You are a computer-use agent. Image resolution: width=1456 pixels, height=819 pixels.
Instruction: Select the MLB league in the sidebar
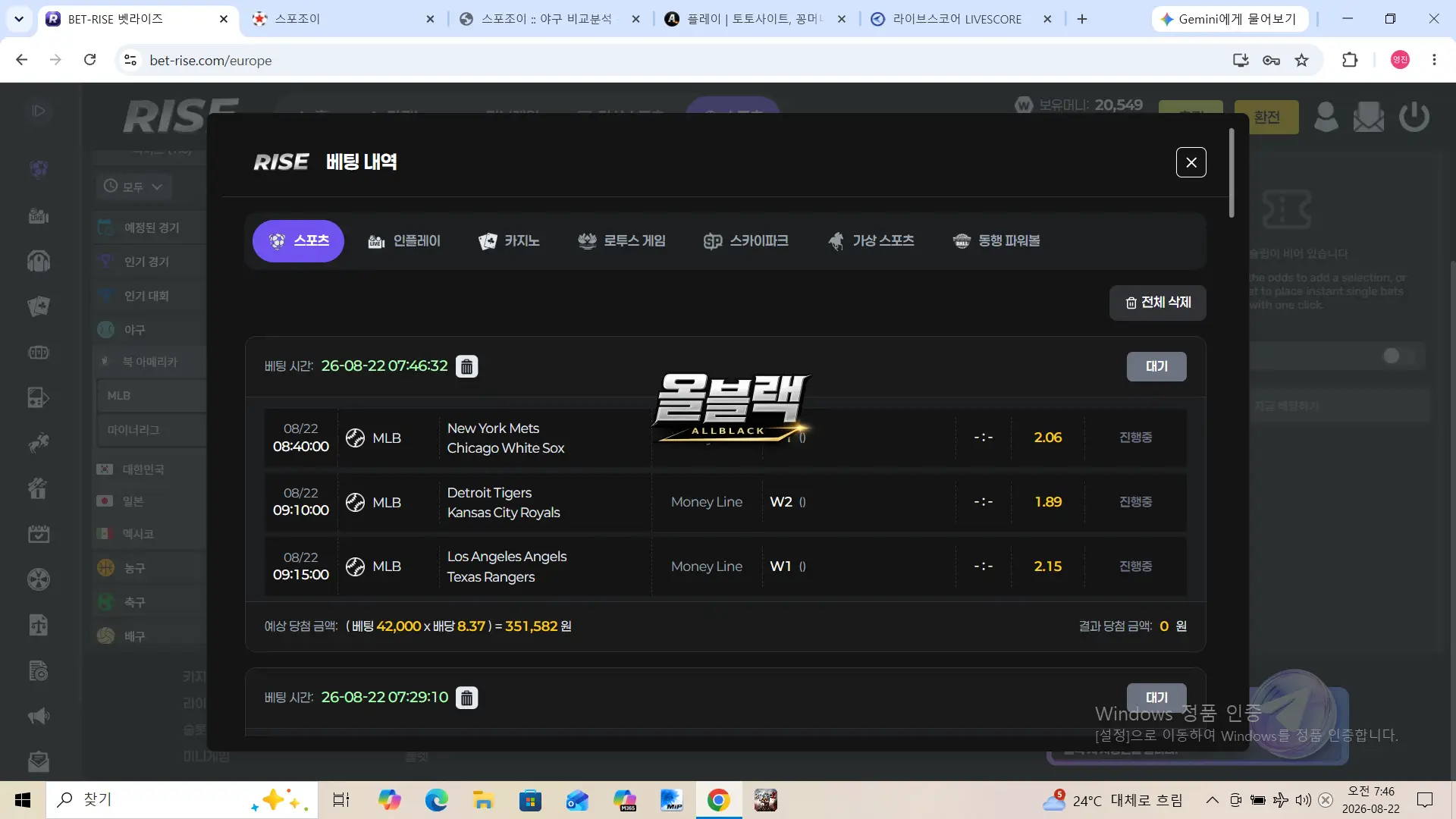152,396
